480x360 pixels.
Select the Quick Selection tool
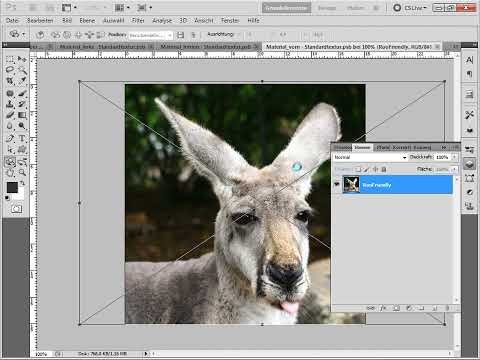[x=22, y=70]
